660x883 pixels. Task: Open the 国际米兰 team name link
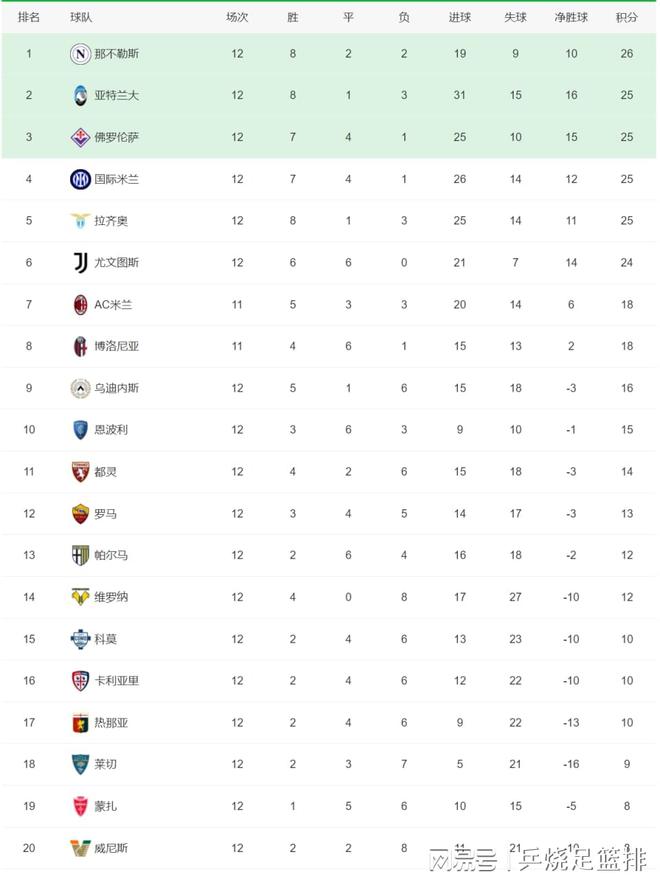point(116,179)
